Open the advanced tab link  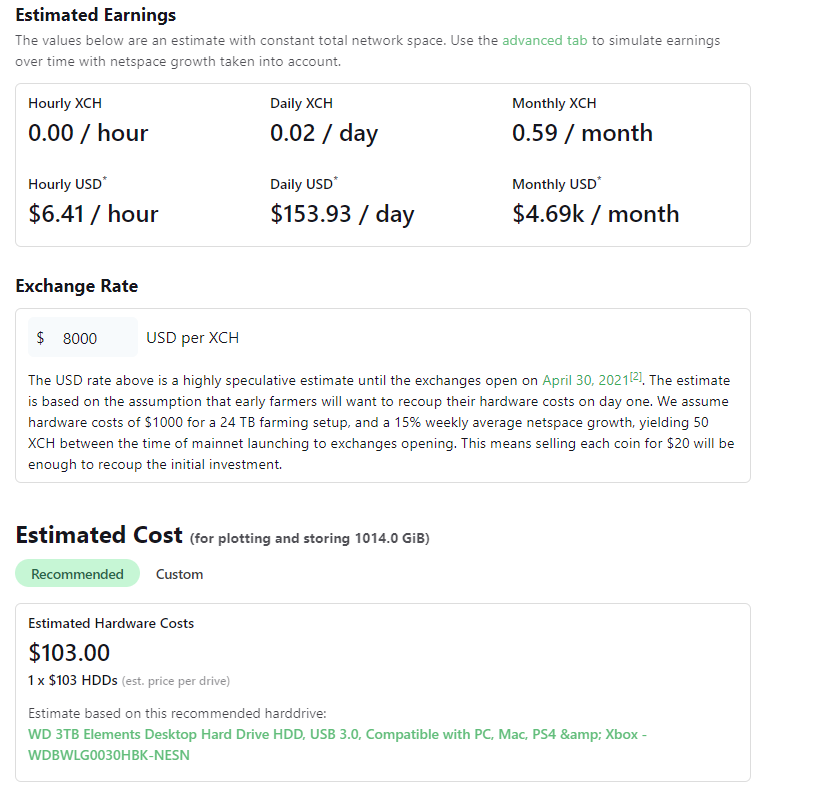[544, 41]
